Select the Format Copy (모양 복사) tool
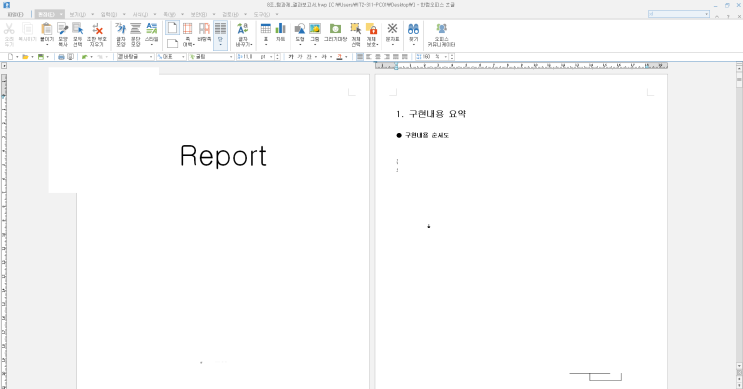 (x=63, y=29)
